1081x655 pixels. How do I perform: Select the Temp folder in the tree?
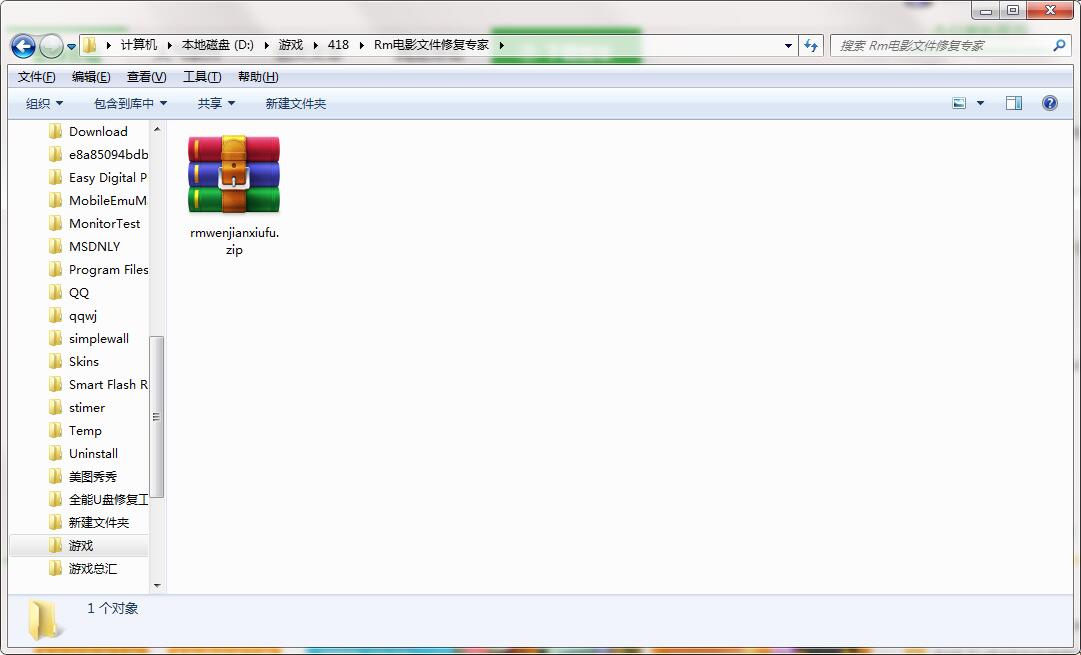[85, 431]
